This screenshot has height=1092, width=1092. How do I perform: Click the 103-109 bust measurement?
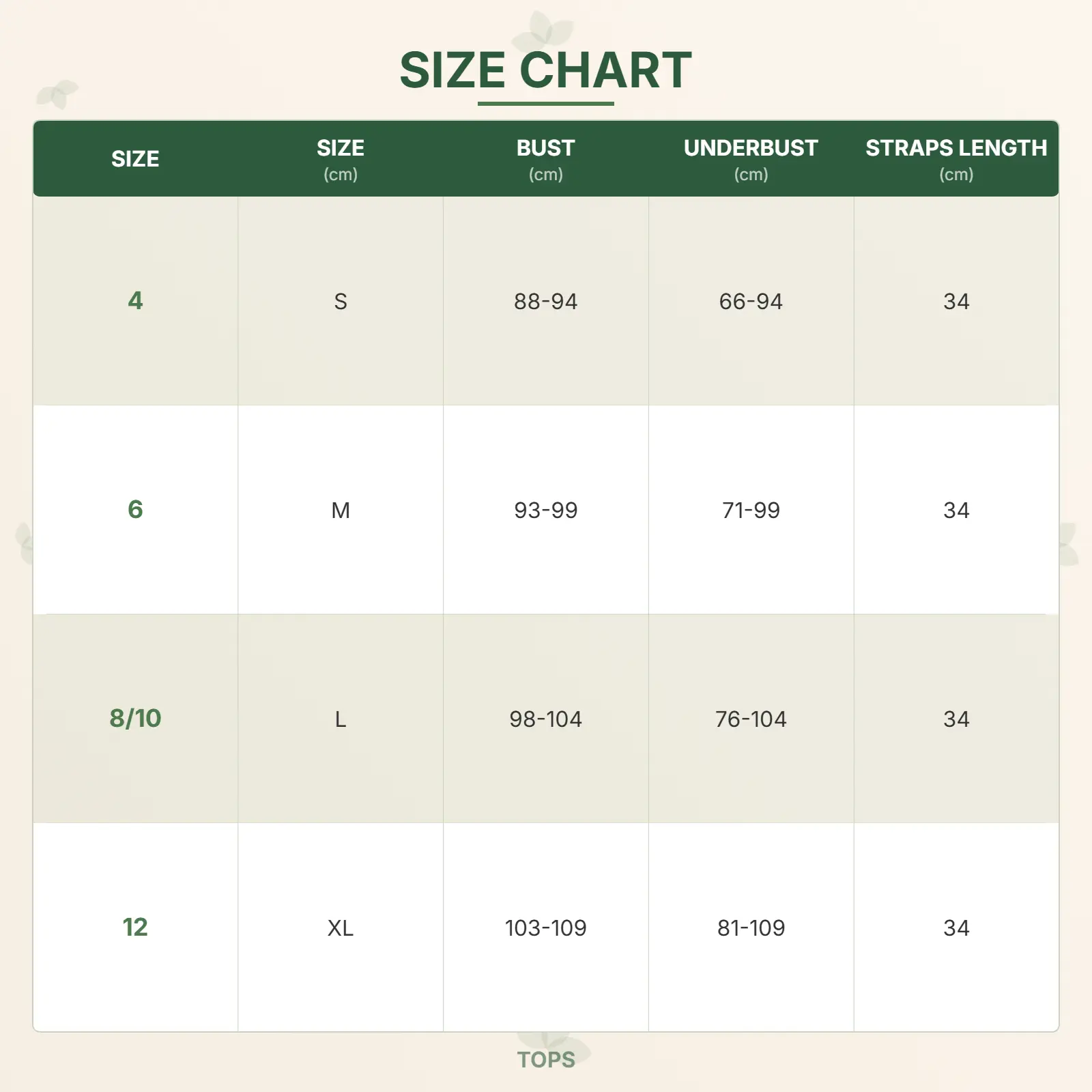545,928
